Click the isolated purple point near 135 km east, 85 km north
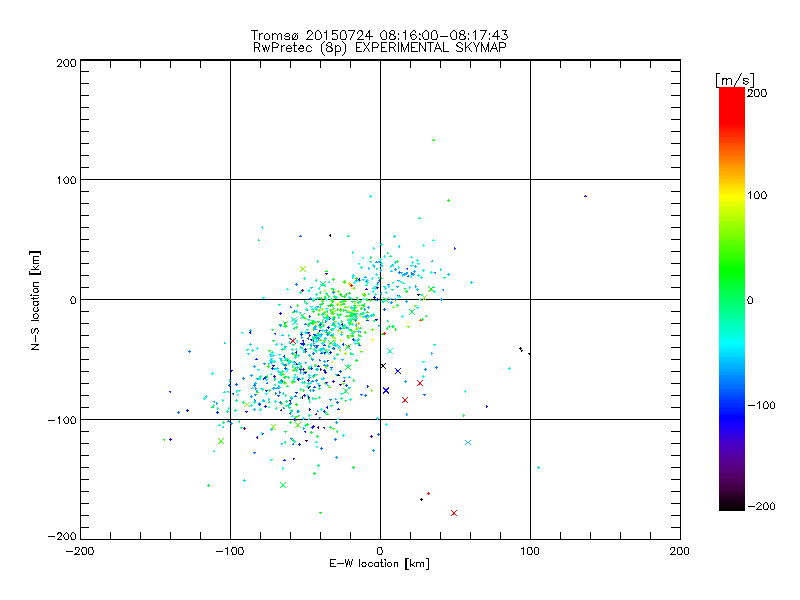800x600 pixels. [x=585, y=196]
